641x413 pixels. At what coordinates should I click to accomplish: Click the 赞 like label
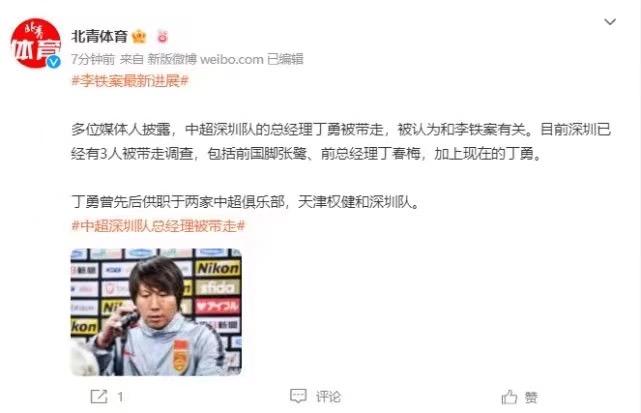coord(531,397)
